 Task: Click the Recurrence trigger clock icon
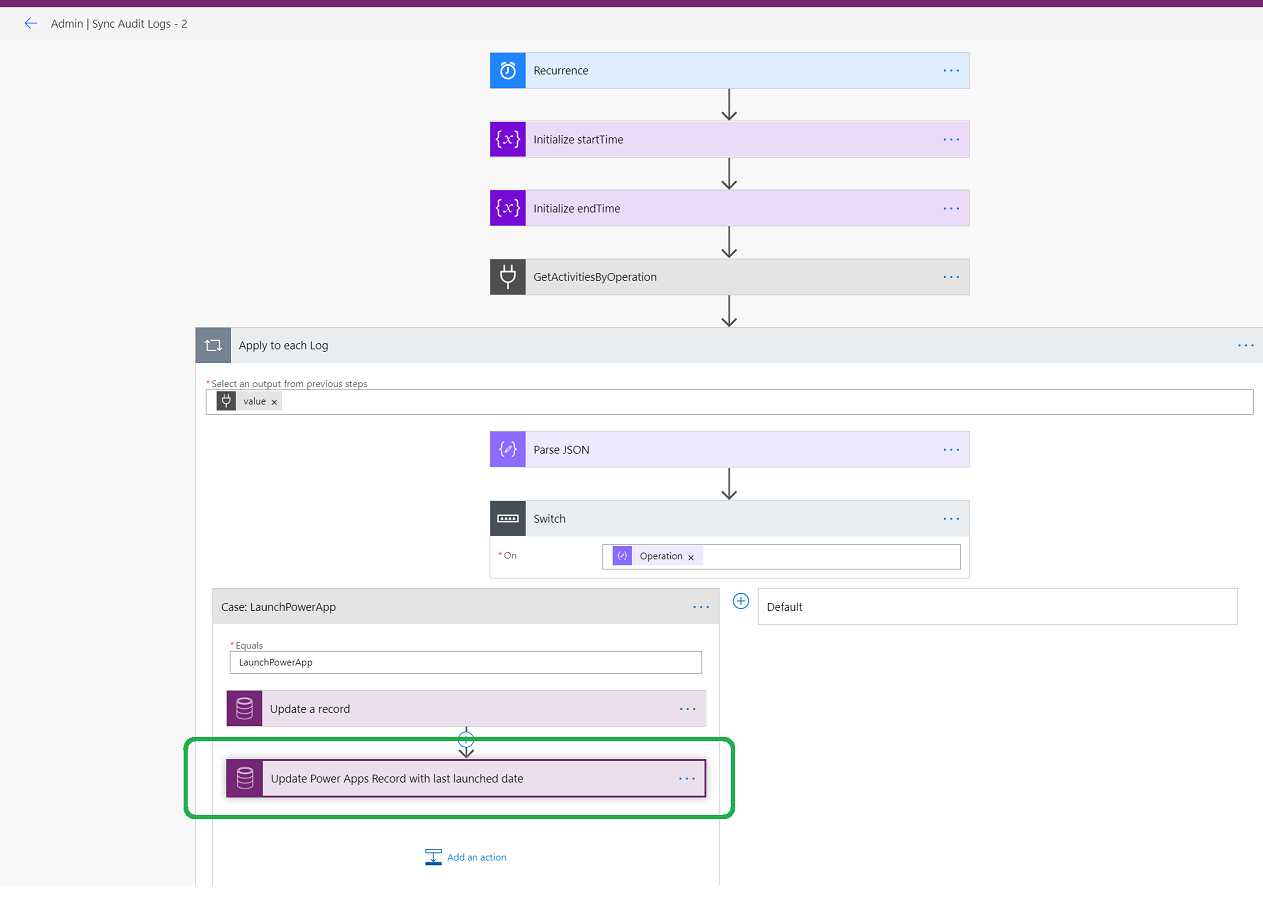(506, 70)
